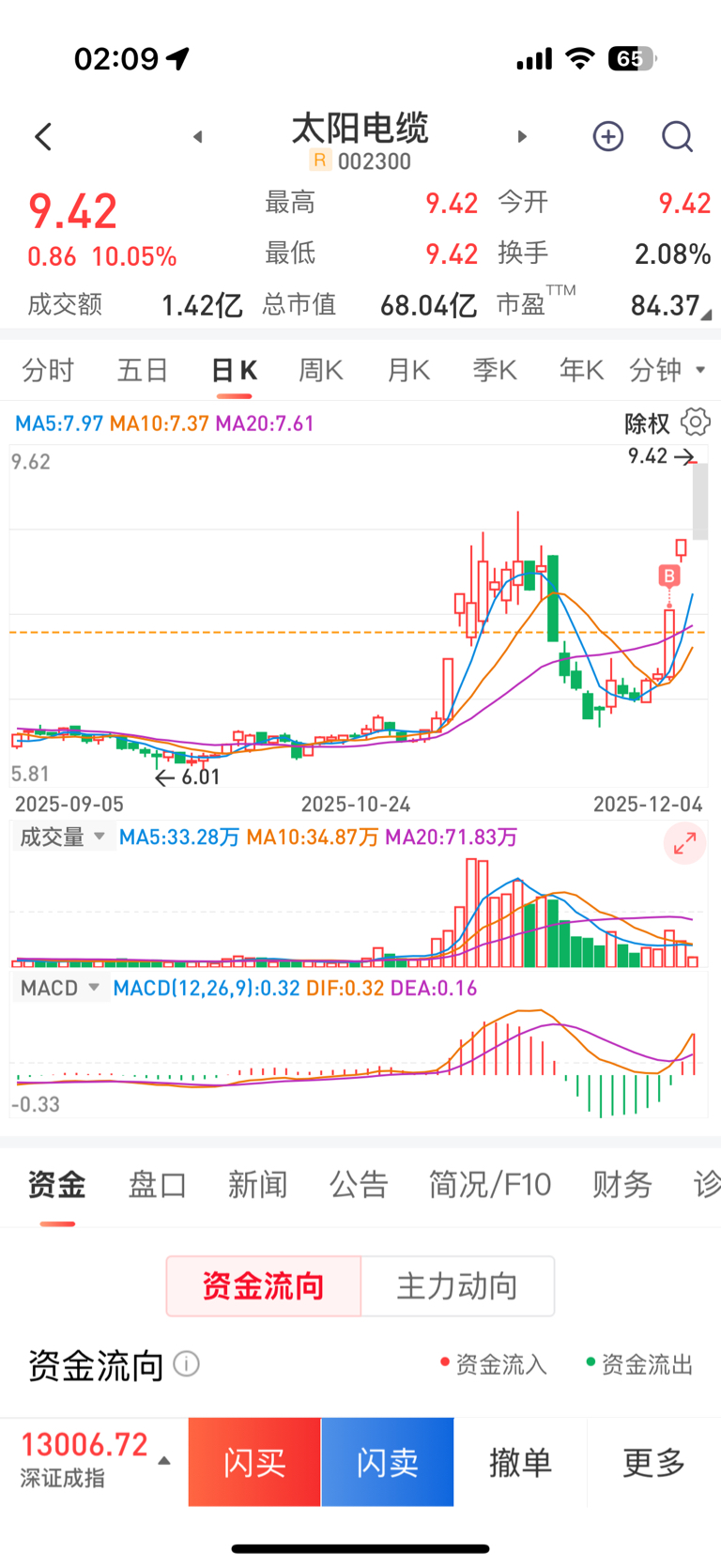The width and height of the screenshot is (721, 1568).
Task: Expand chart to fullscreen icon
Action: point(685,843)
